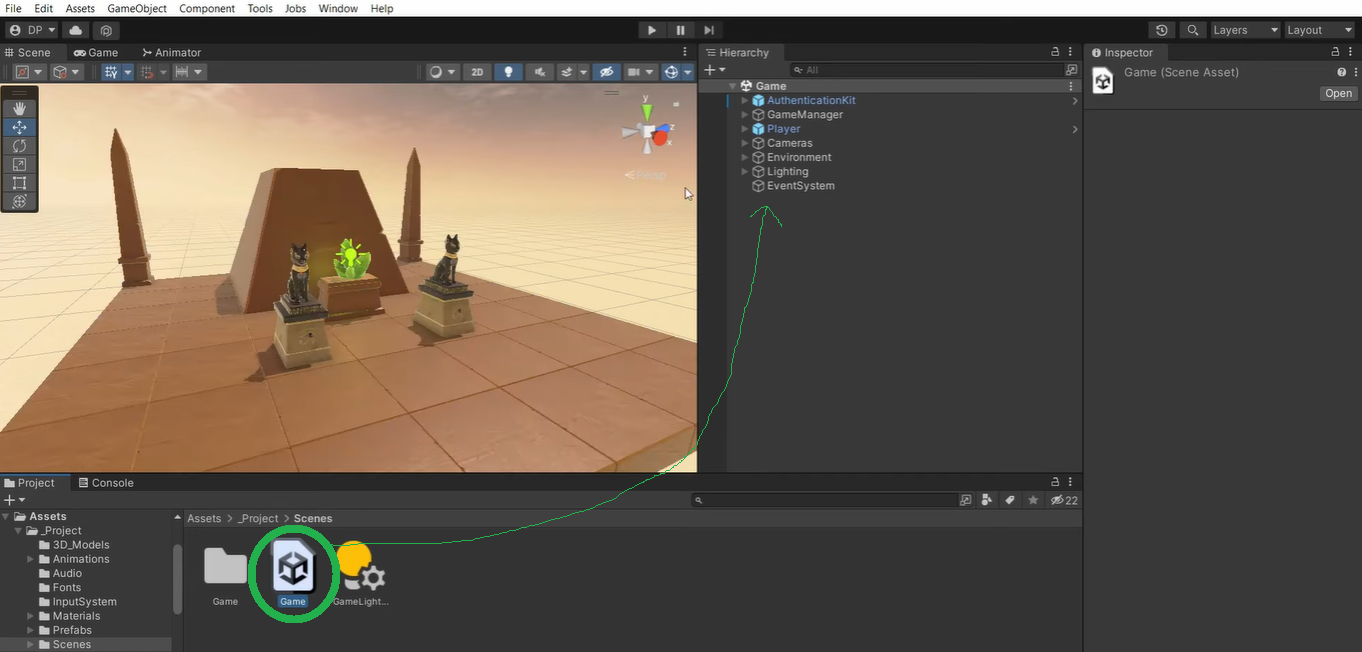Image resolution: width=1362 pixels, height=652 pixels.
Task: Toggle 2D scene view mode
Action: point(477,72)
